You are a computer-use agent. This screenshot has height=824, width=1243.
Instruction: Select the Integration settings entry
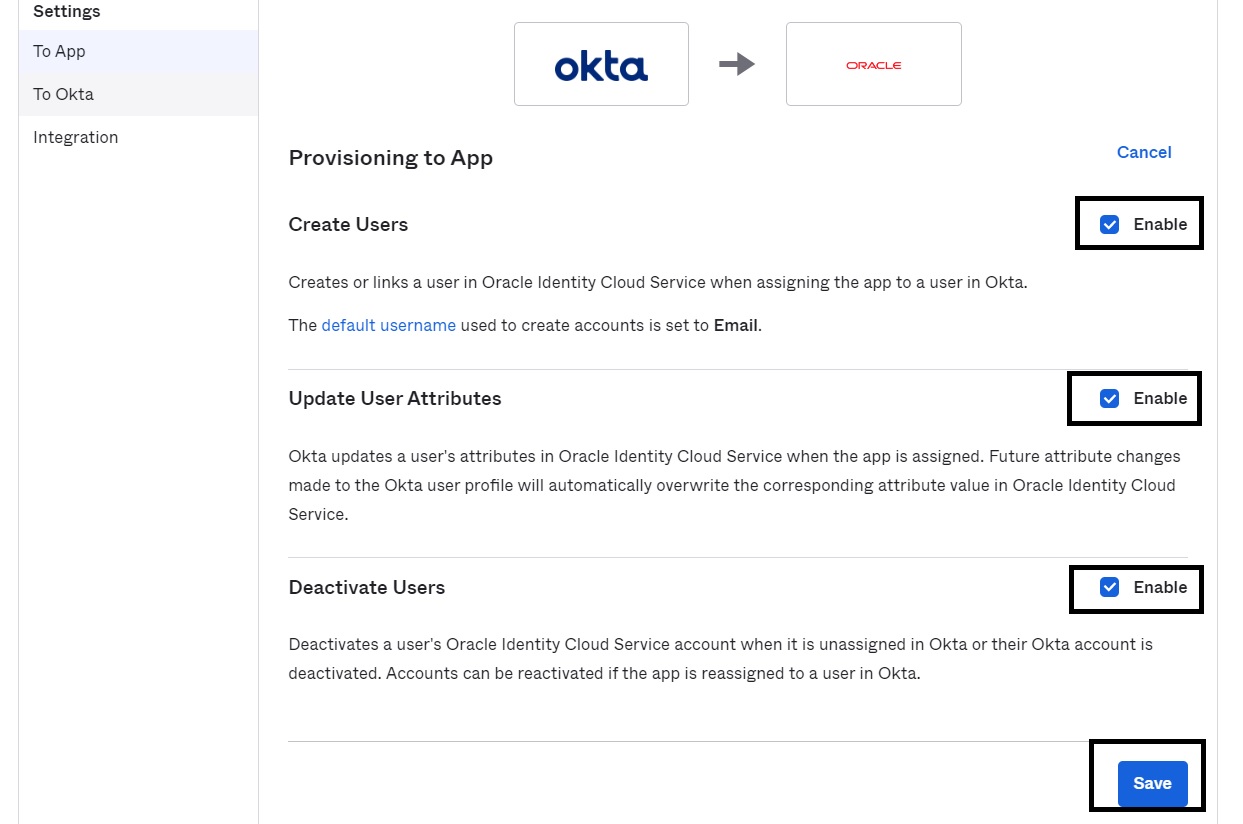(75, 137)
